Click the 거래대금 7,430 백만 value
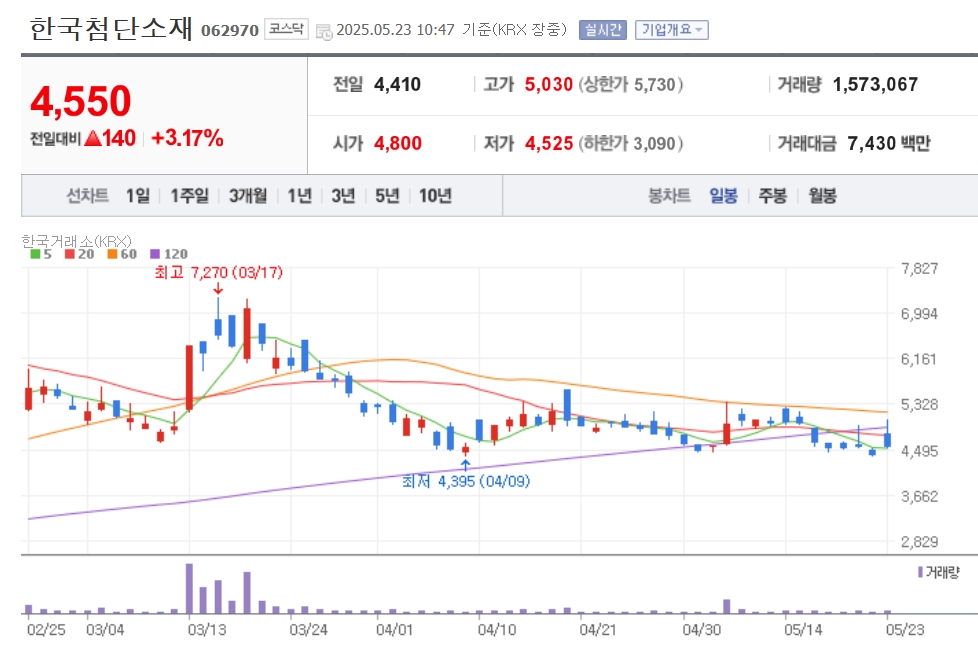The height and width of the screenshot is (655, 978). pos(889,143)
